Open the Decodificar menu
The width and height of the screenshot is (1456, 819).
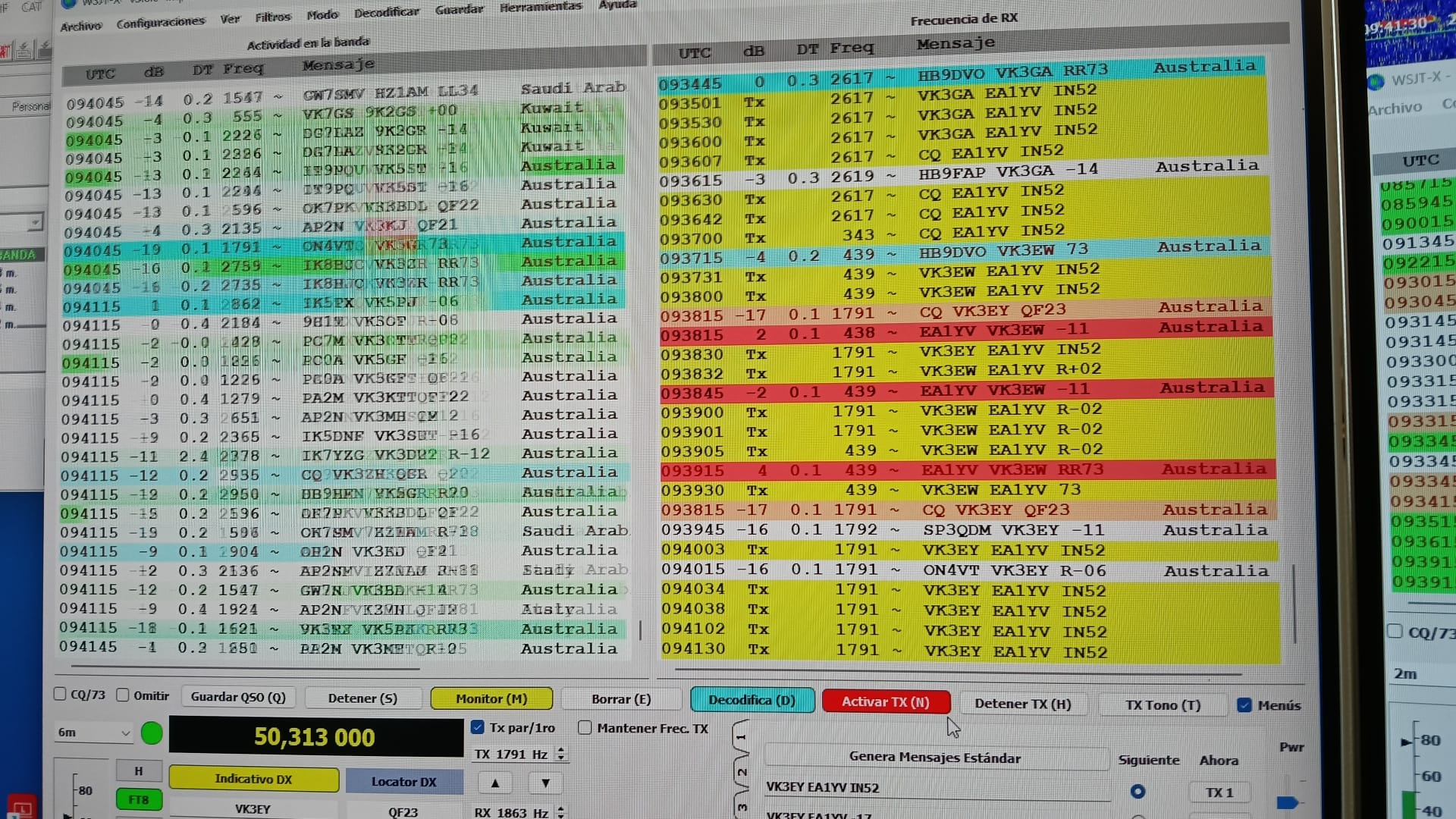click(x=386, y=12)
